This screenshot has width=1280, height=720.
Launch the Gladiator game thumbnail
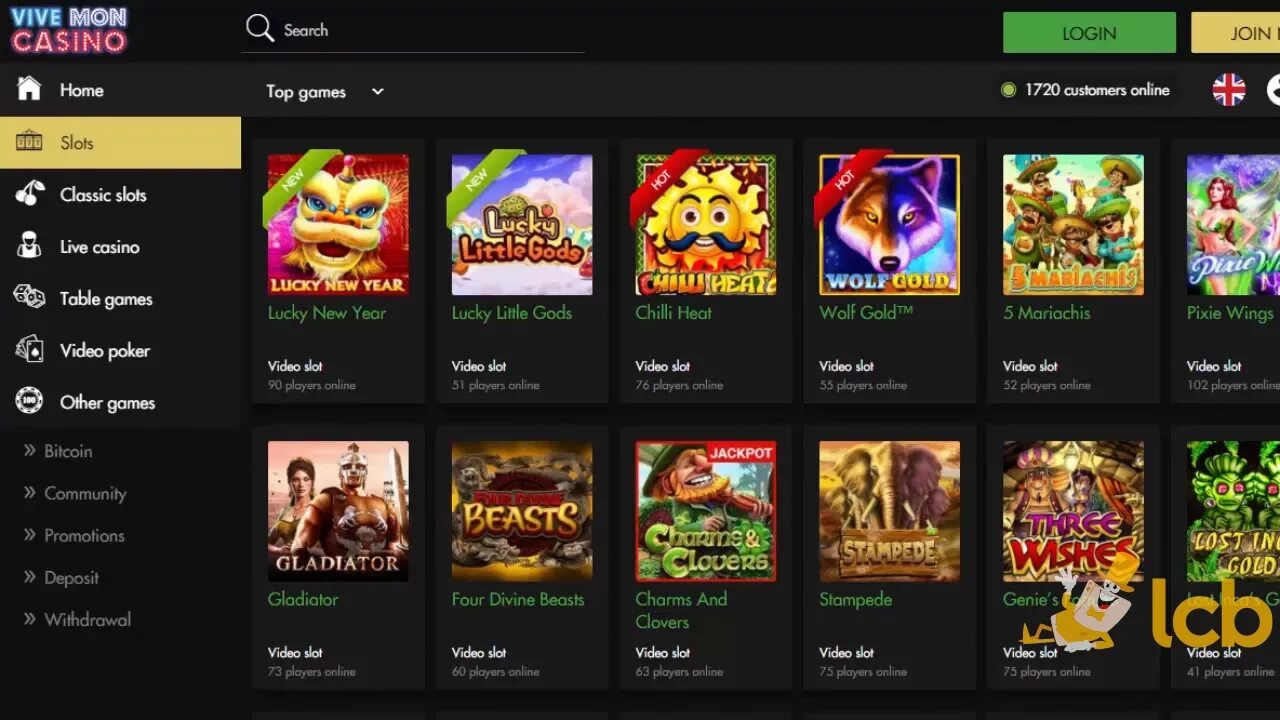pyautogui.click(x=338, y=511)
